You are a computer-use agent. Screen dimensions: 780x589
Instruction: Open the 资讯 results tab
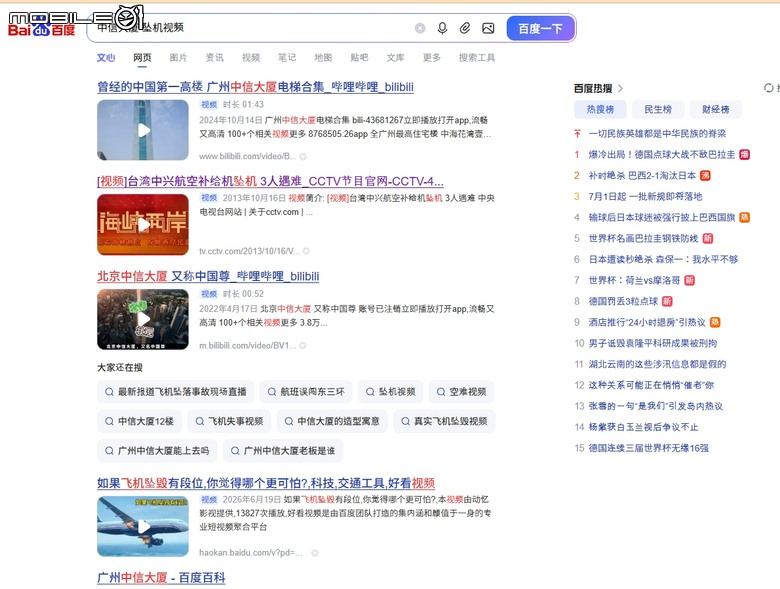pos(214,58)
